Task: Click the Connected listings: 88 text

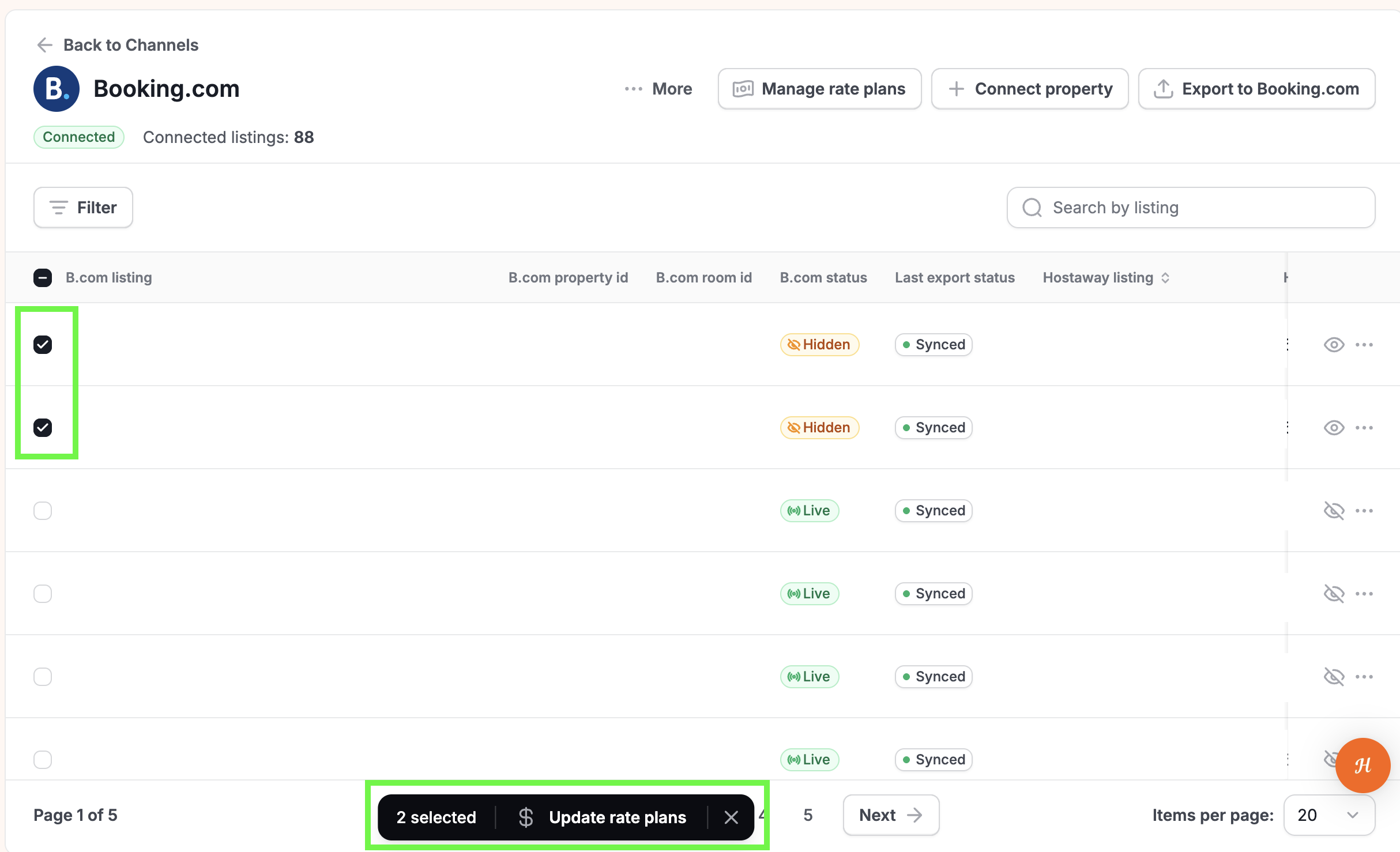Action: 228,137
